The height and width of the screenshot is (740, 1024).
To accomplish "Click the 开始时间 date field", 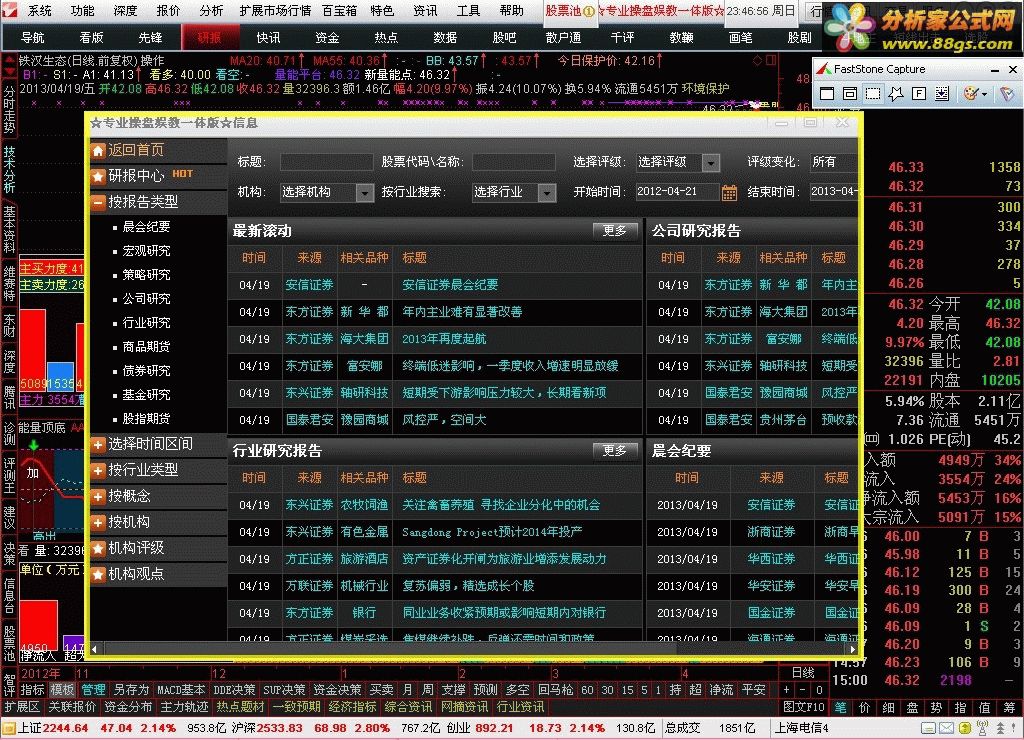I will (x=677, y=192).
